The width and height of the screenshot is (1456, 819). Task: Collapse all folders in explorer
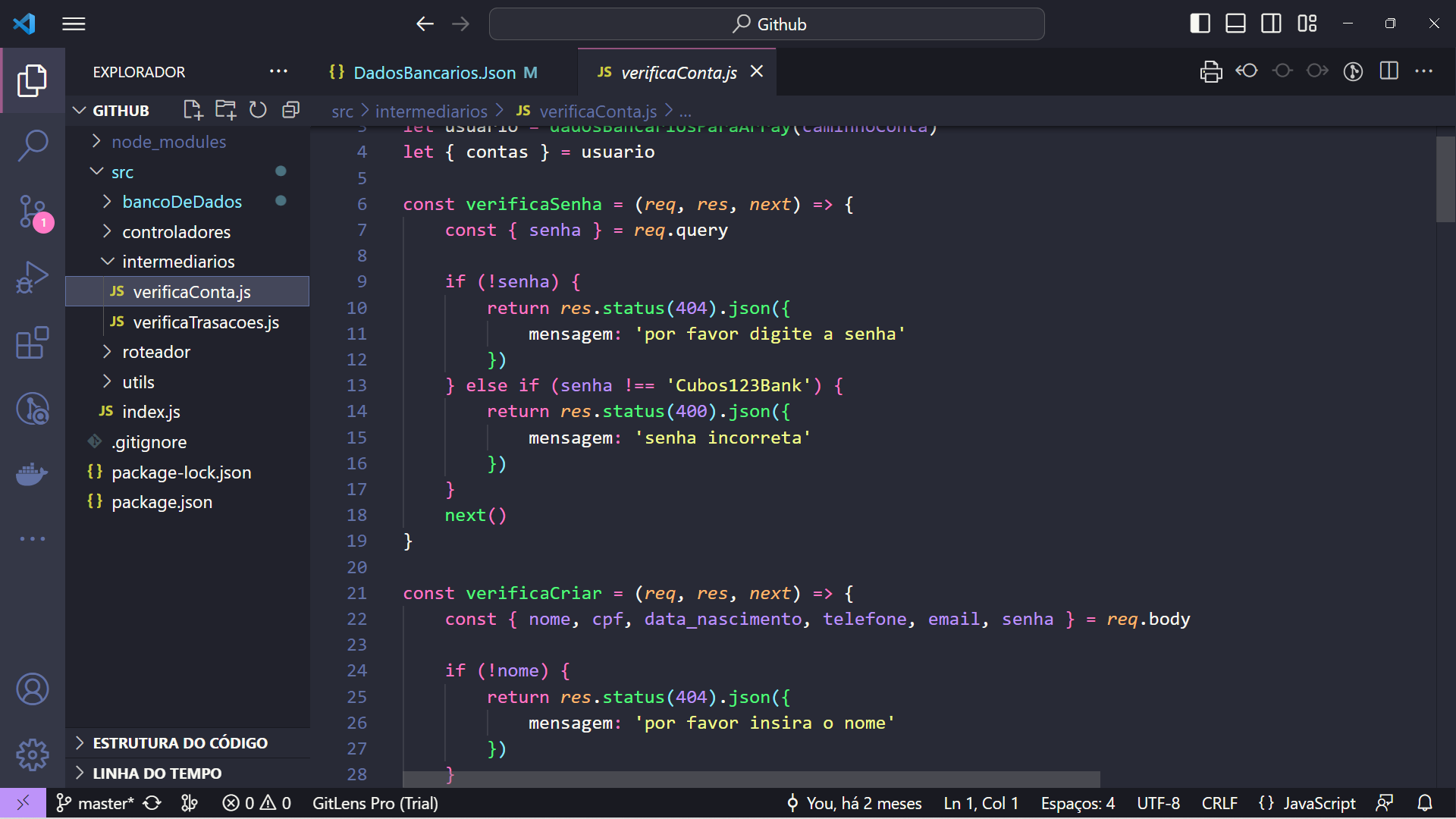pyautogui.click(x=290, y=111)
